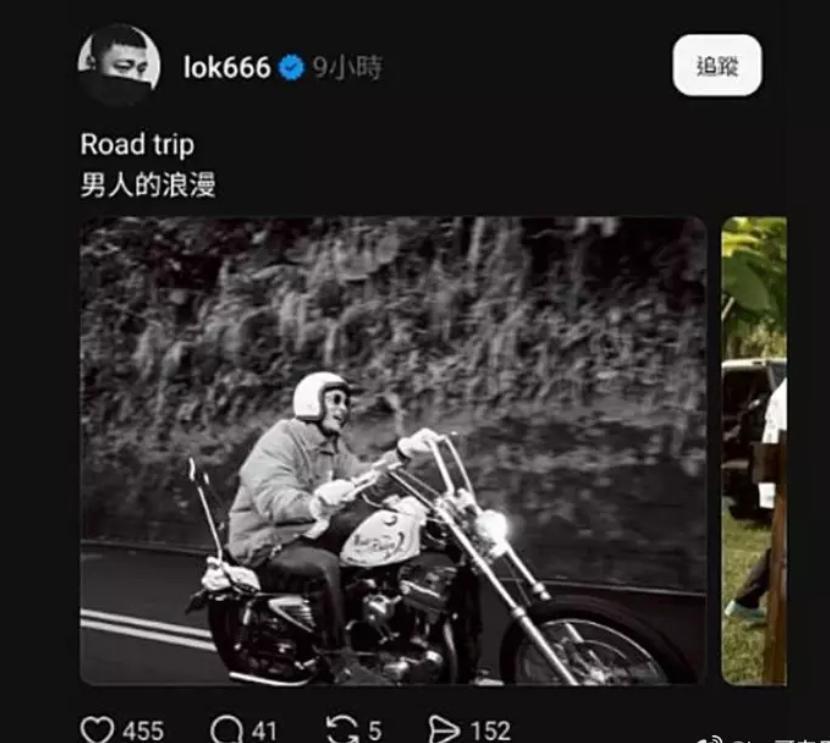The image size is (830, 743).
Task: Click the 男人的浪漫 caption line
Action: click(148, 185)
